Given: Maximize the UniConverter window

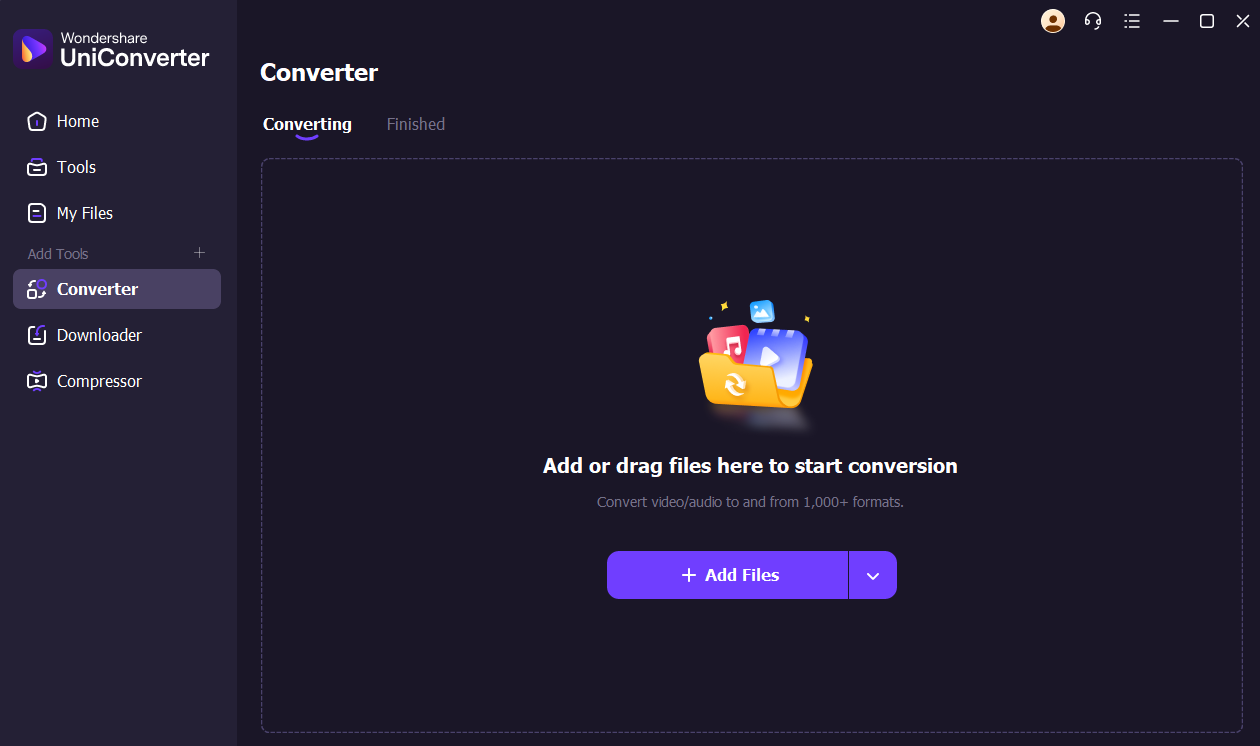Looking at the screenshot, I should 1207,21.
